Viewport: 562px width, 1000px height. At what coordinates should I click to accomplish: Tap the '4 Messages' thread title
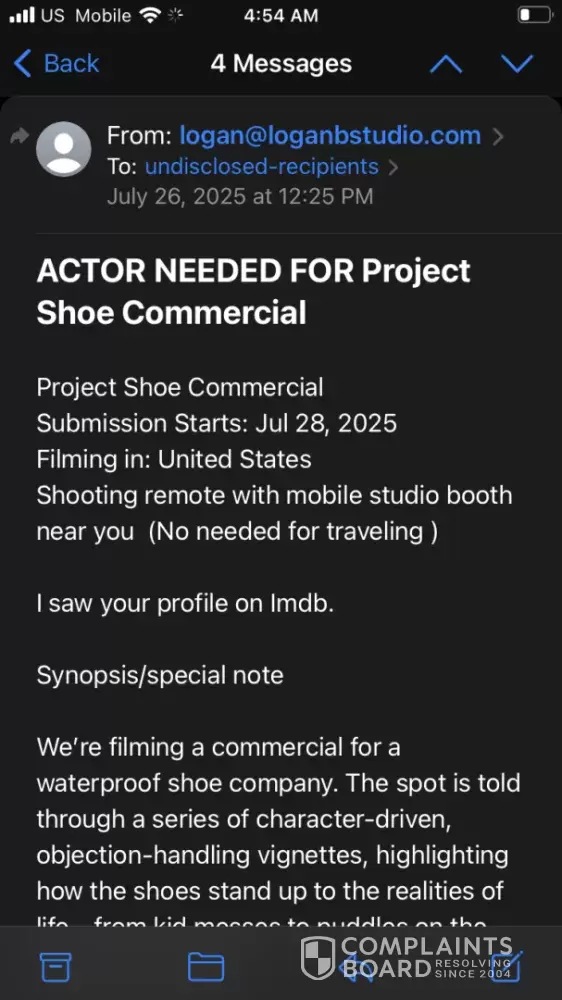281,64
